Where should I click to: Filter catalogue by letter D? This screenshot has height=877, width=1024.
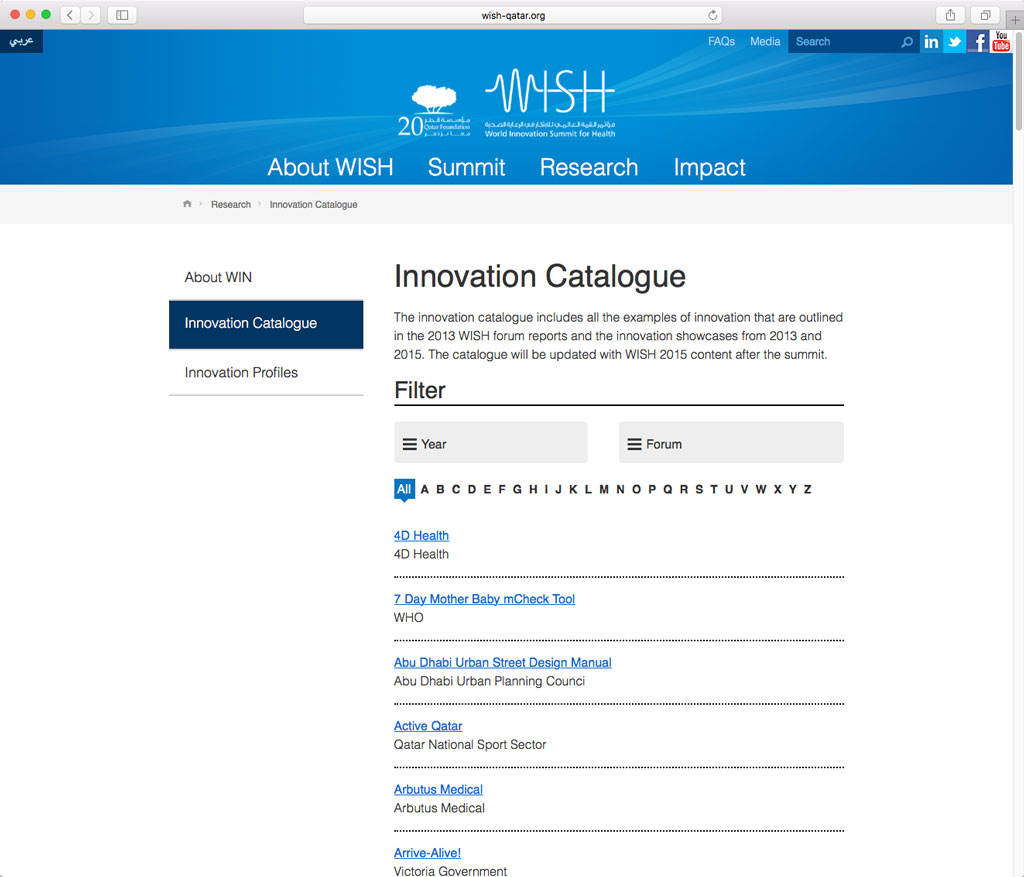point(472,489)
